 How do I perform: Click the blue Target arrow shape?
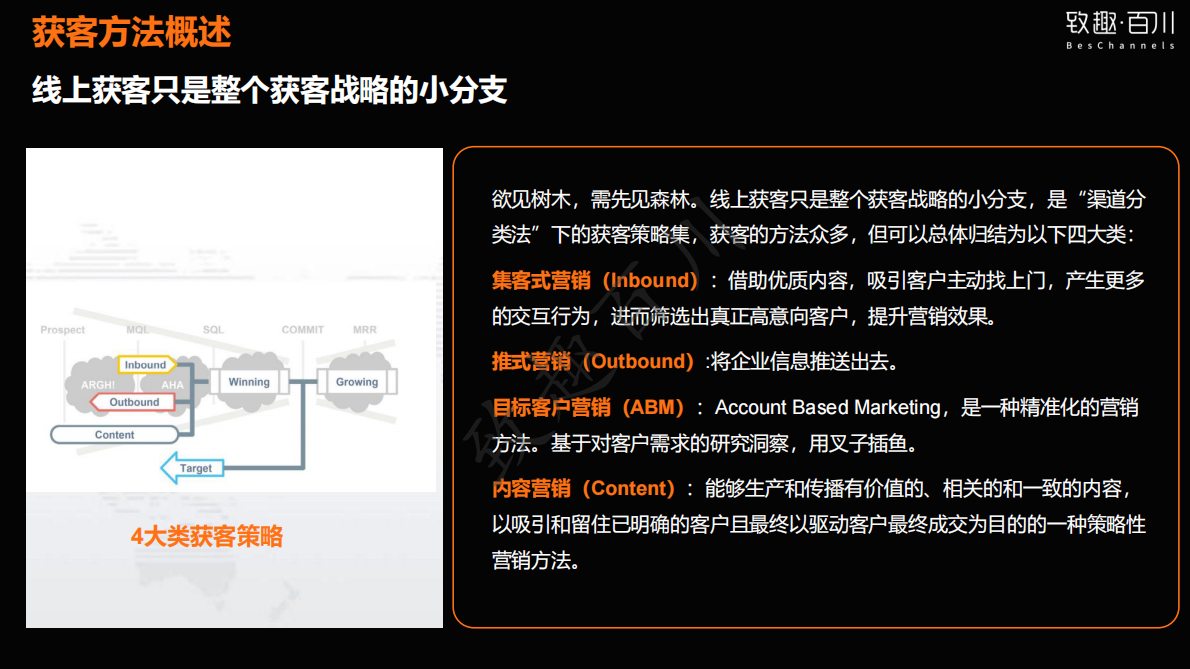[193, 467]
